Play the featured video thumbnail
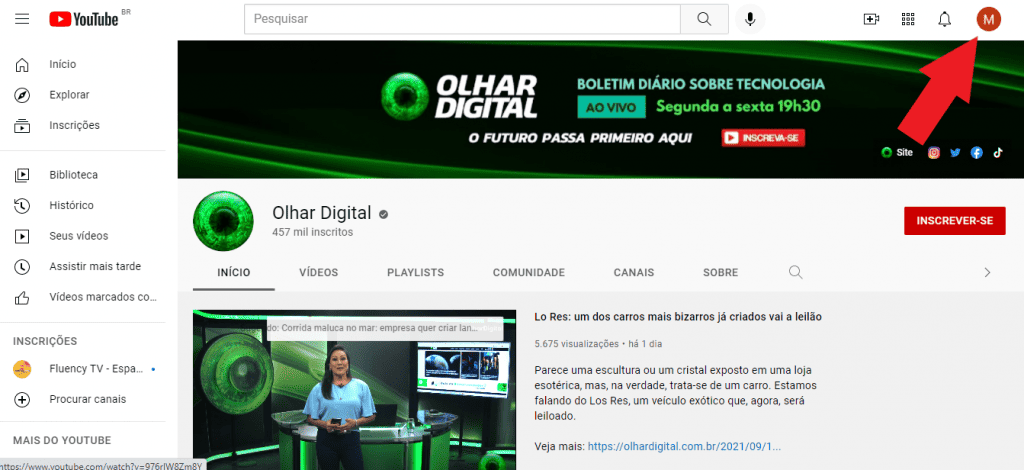The width and height of the screenshot is (1024, 470). 355,390
